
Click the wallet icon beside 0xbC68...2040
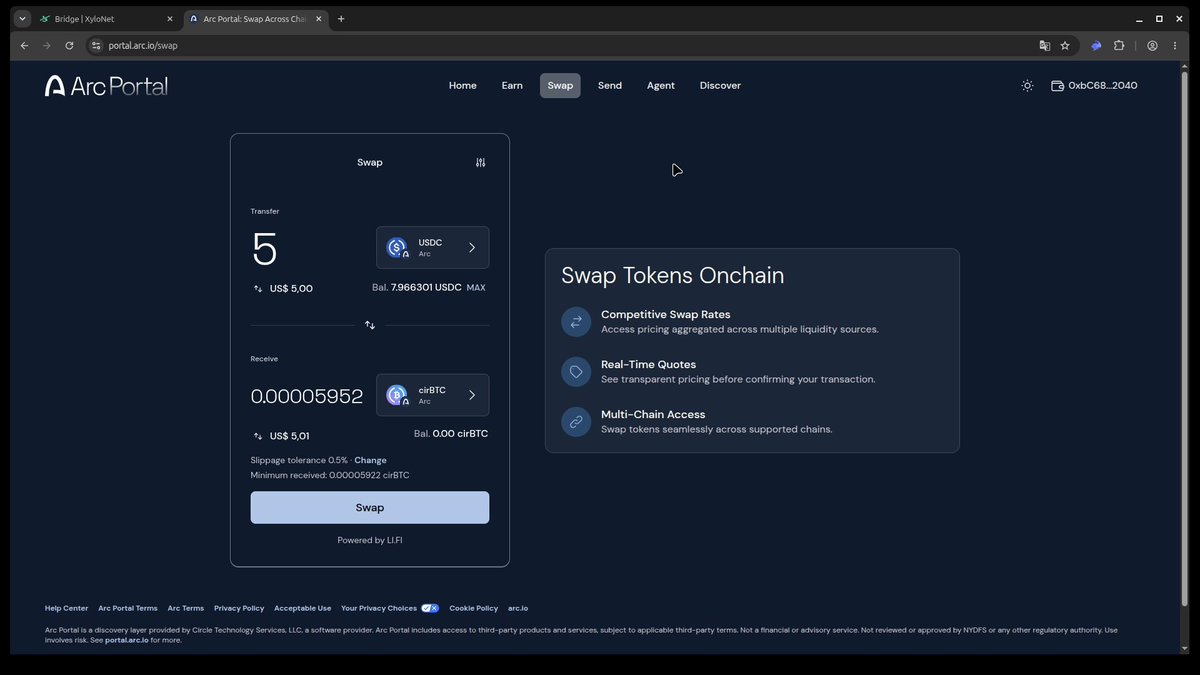click(1057, 86)
